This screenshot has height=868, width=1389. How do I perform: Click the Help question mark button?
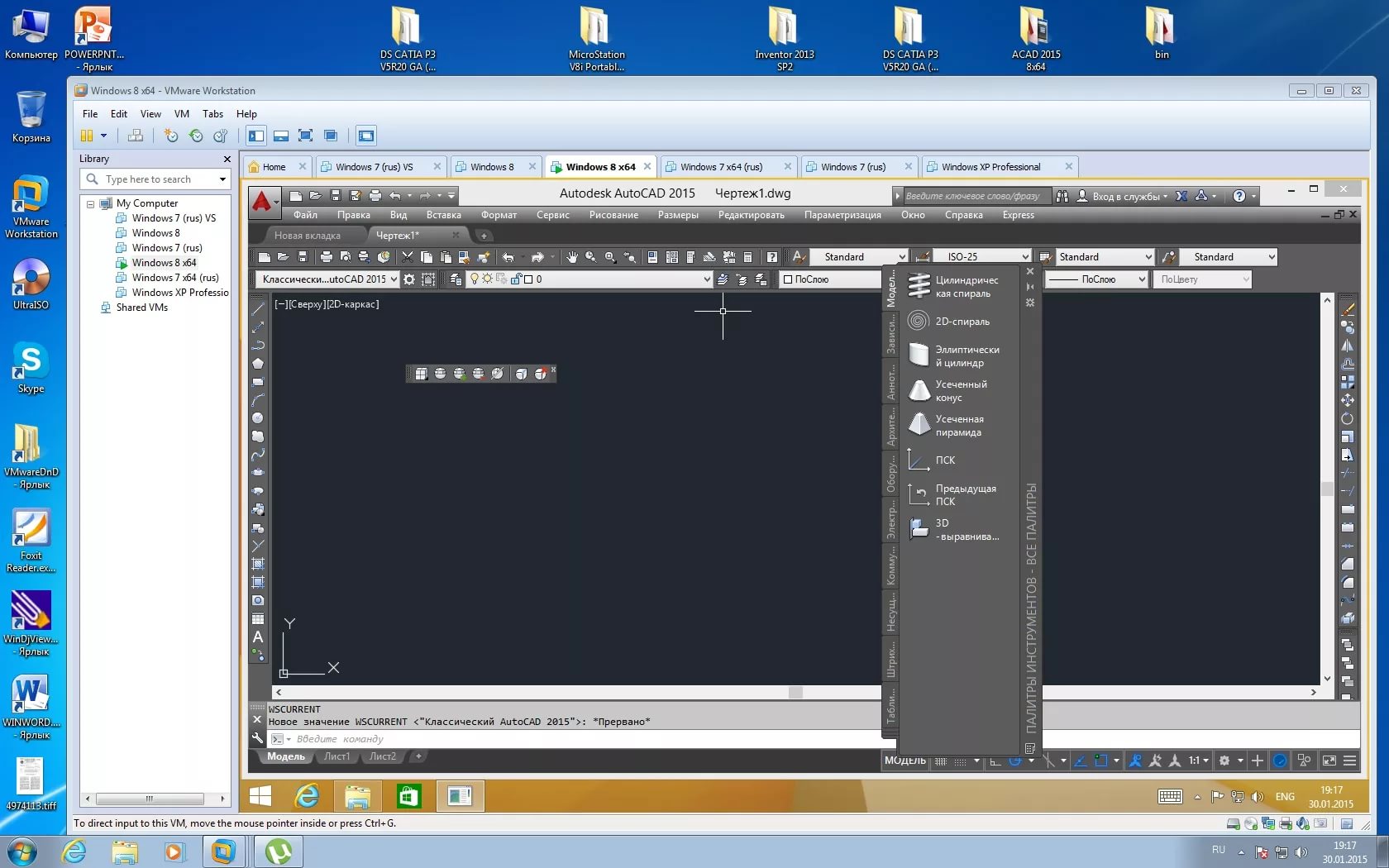coord(771,256)
